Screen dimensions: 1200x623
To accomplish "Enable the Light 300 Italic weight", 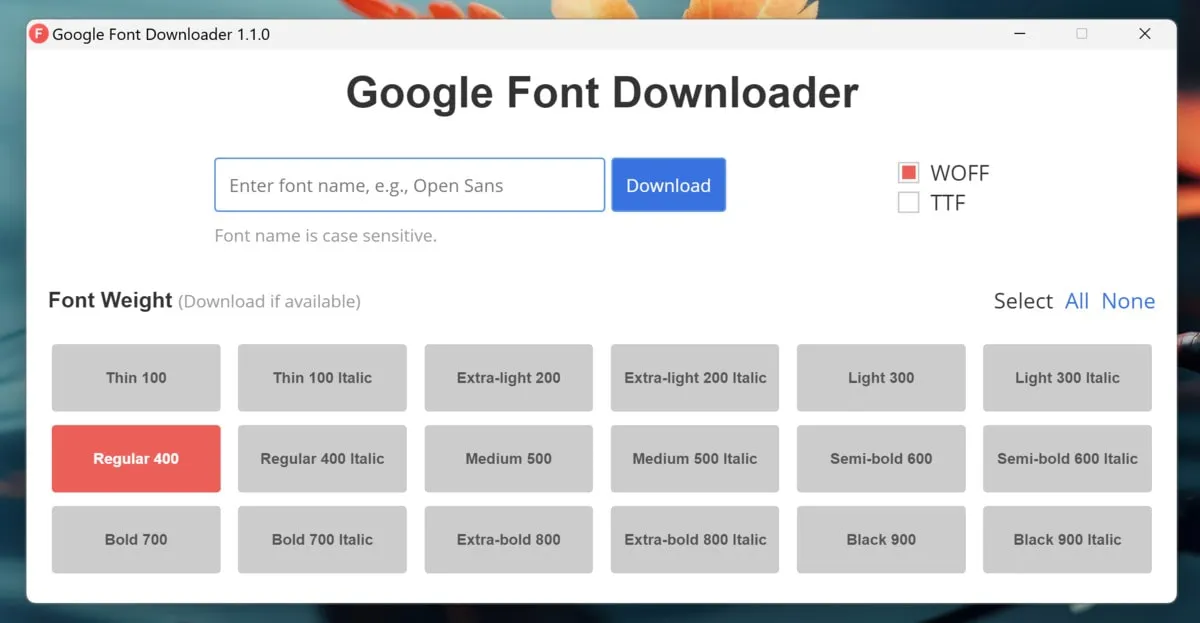I will (1067, 378).
